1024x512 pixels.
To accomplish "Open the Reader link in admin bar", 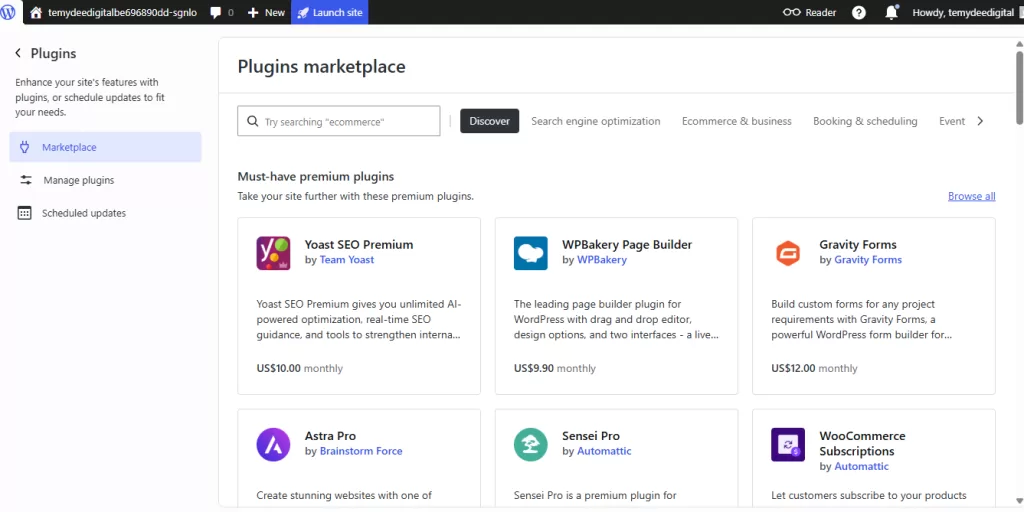I will click(810, 12).
